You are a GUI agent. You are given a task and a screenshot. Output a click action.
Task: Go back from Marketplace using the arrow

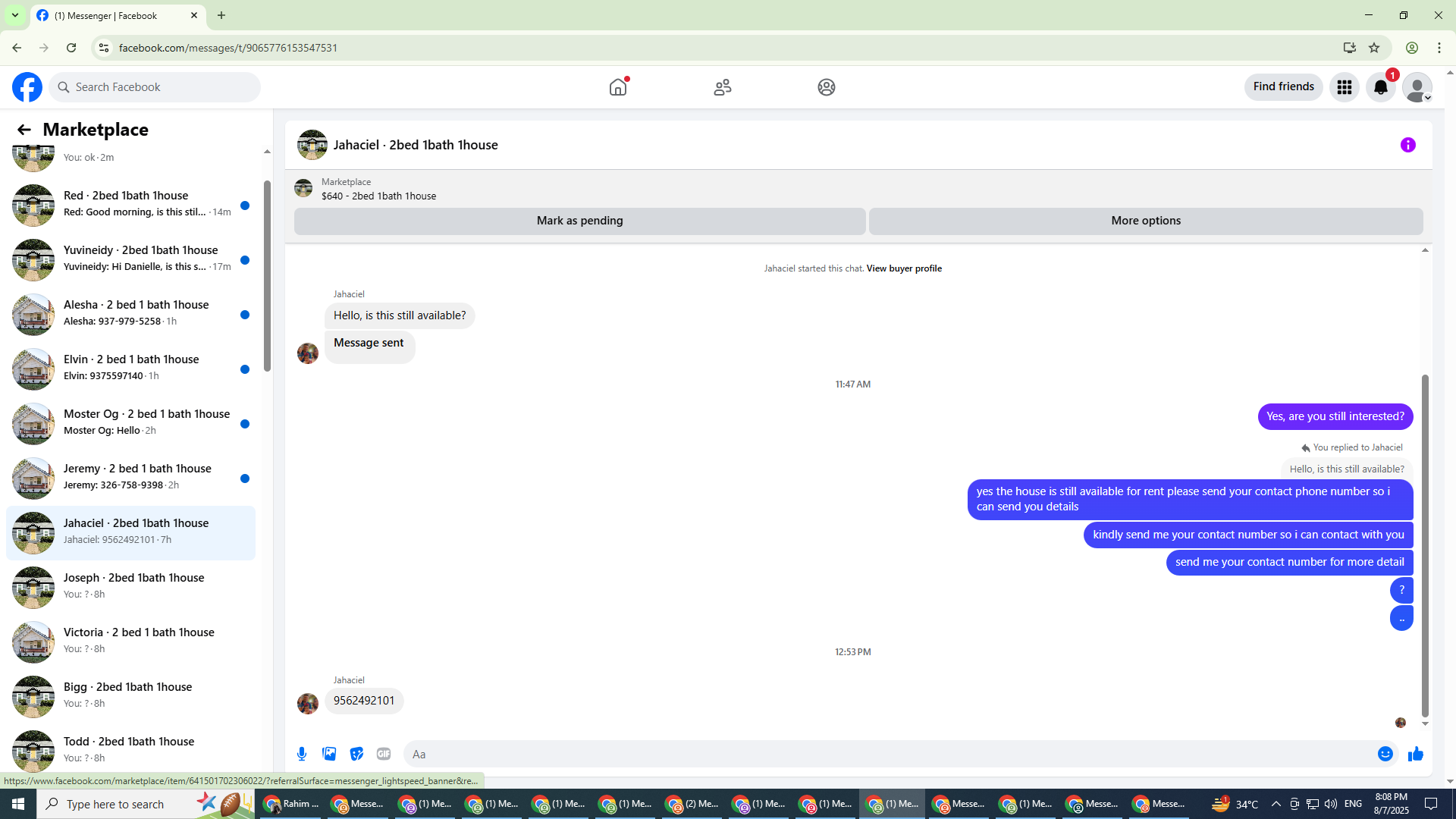click(24, 130)
